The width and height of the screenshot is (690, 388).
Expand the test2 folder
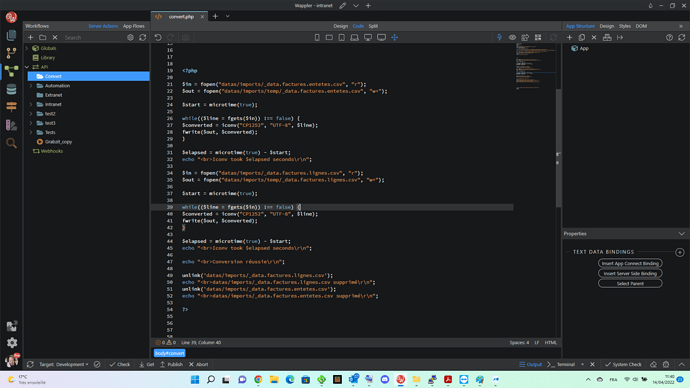click(31, 114)
